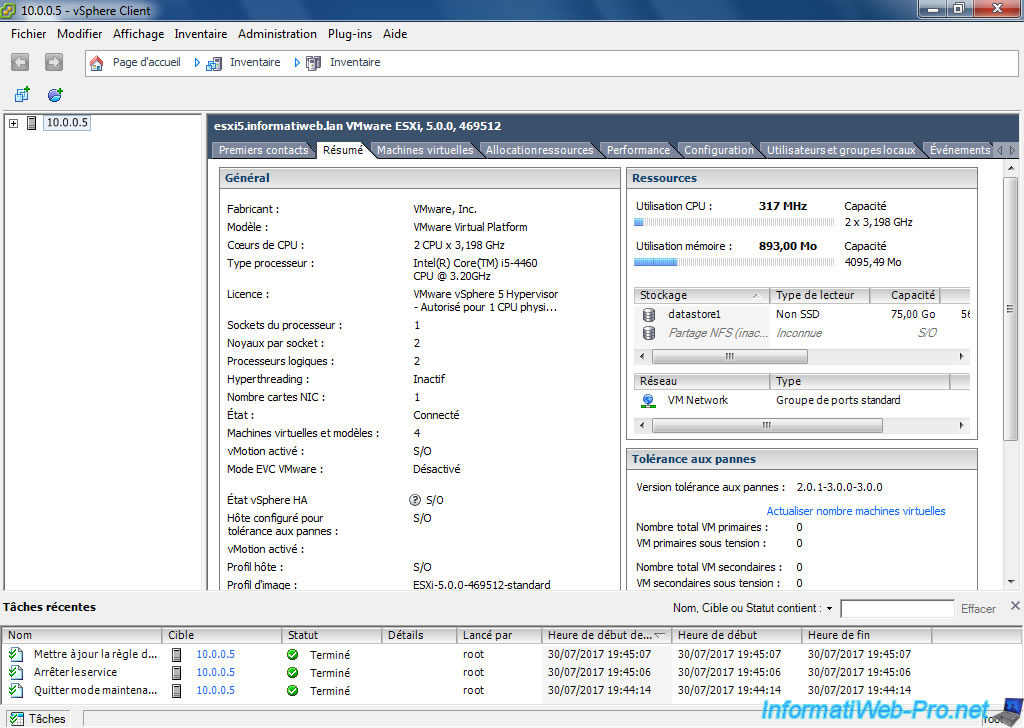Open the Affichage menu
The width and height of the screenshot is (1024, 728).
tap(138, 34)
